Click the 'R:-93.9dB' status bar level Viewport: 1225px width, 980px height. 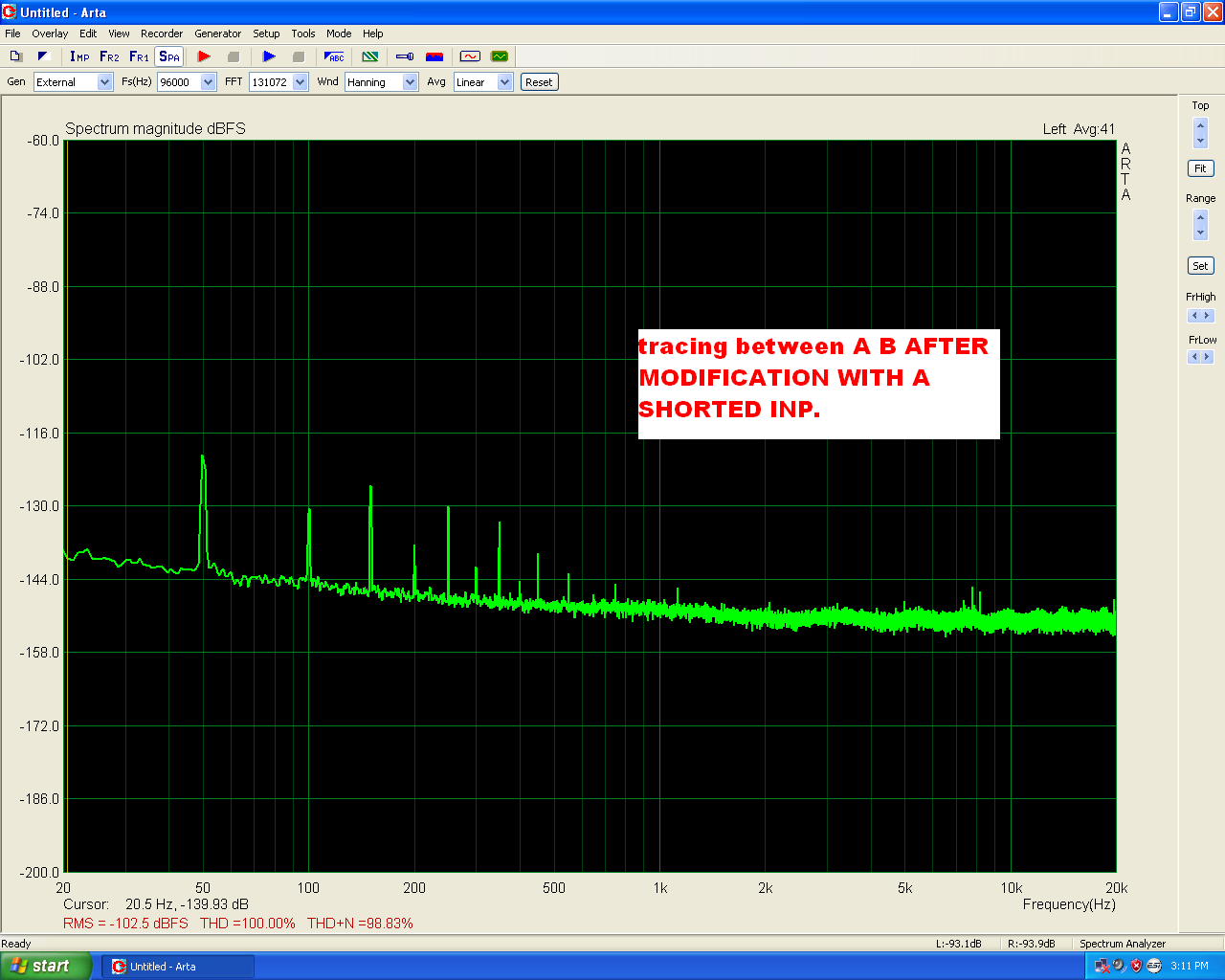tap(1032, 944)
